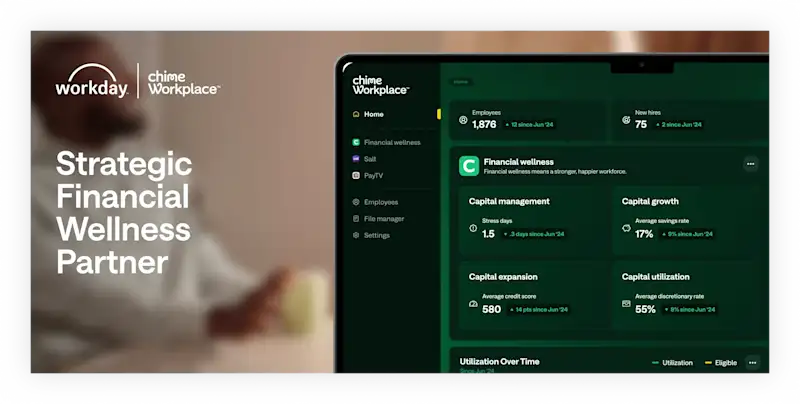Screen dimensions: 800x404
Task: Click the large green Financial wellness logo
Action: coord(468,166)
